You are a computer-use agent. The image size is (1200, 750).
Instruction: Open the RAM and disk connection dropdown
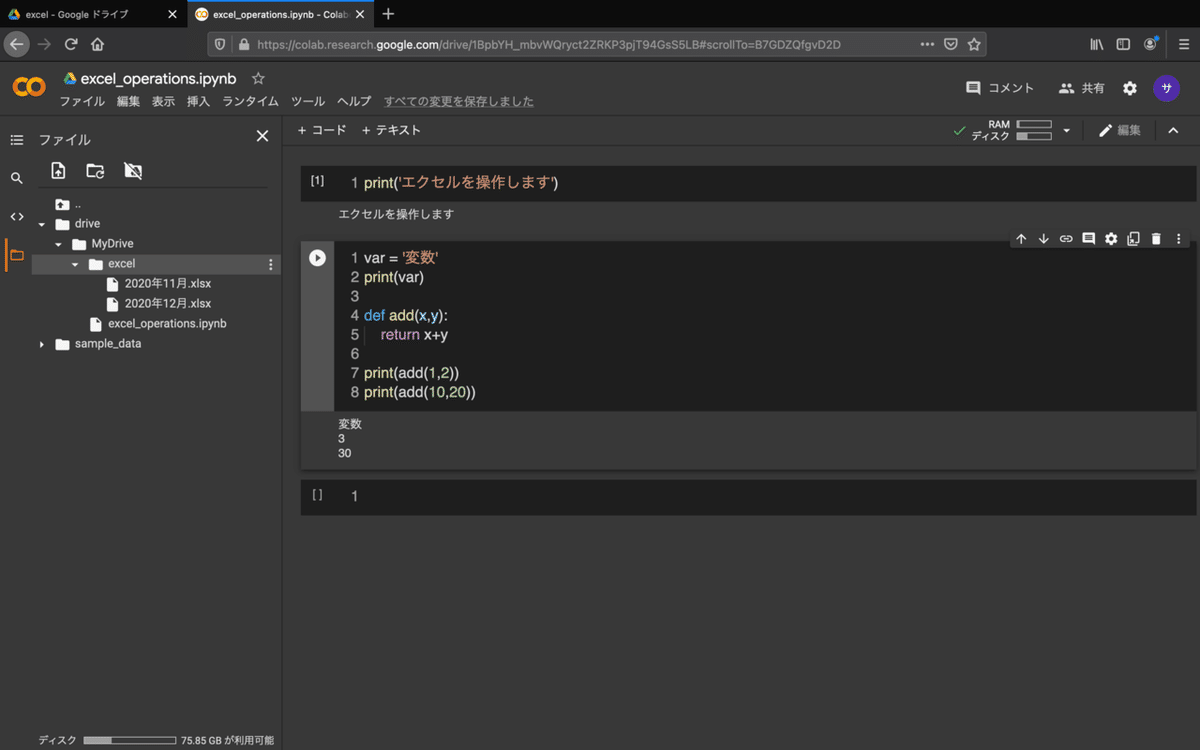1066,131
